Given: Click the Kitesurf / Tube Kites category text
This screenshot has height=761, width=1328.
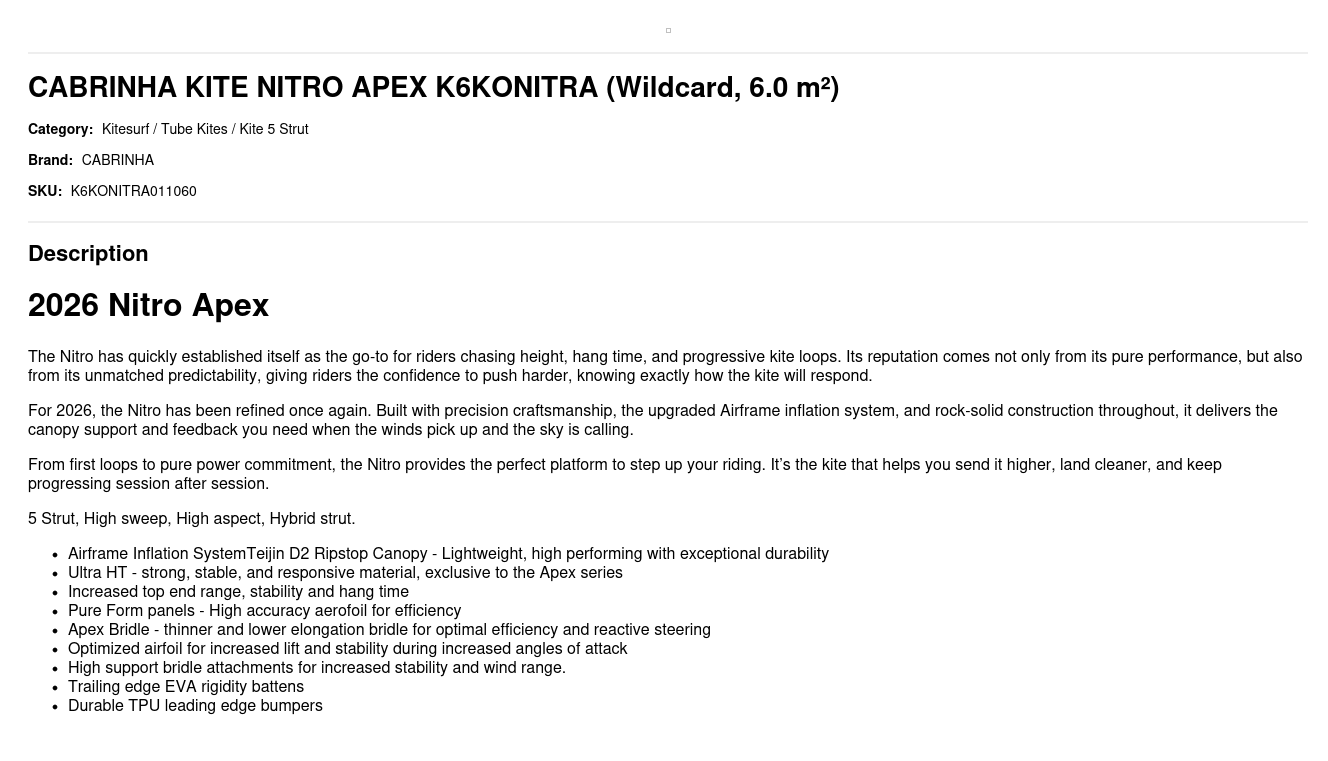Looking at the screenshot, I should click(205, 129).
